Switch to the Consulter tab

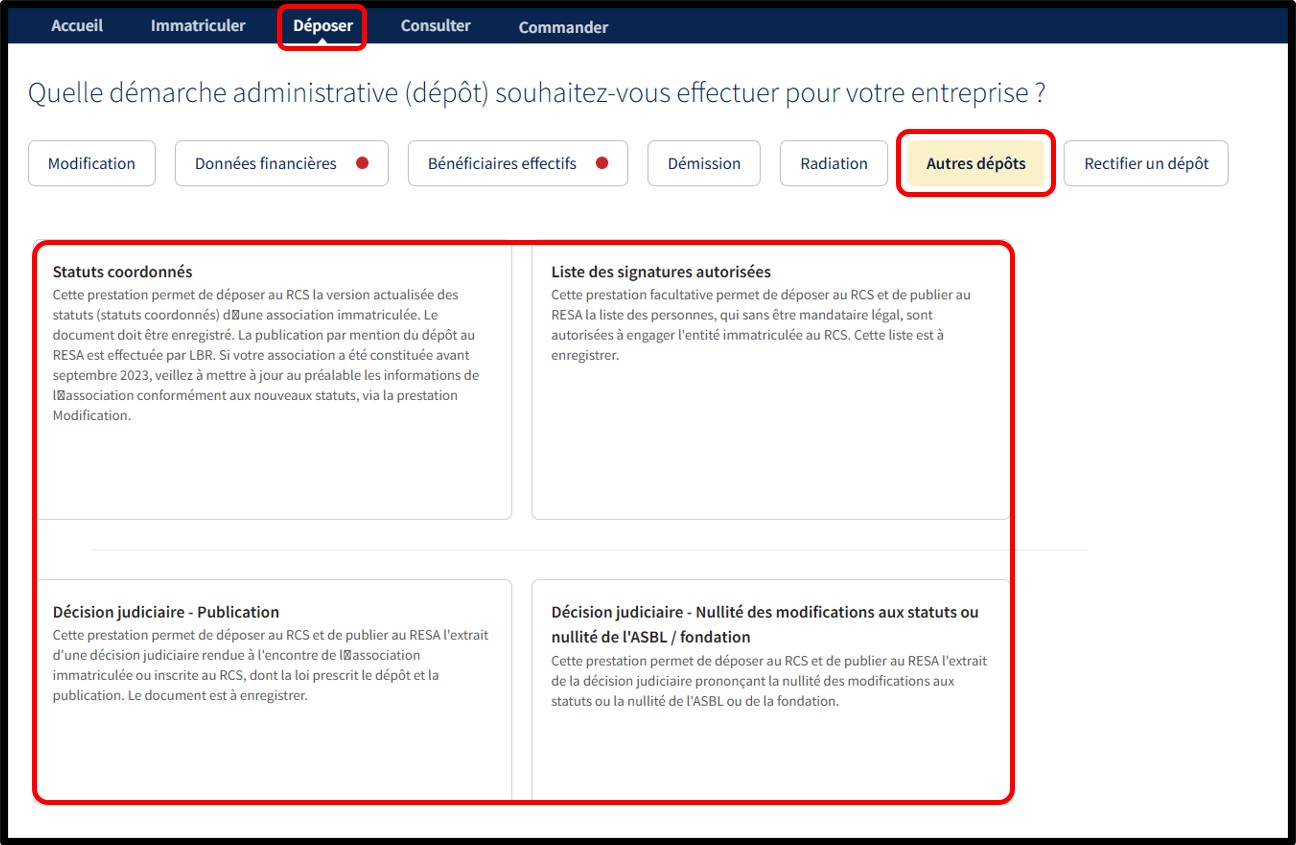click(435, 26)
